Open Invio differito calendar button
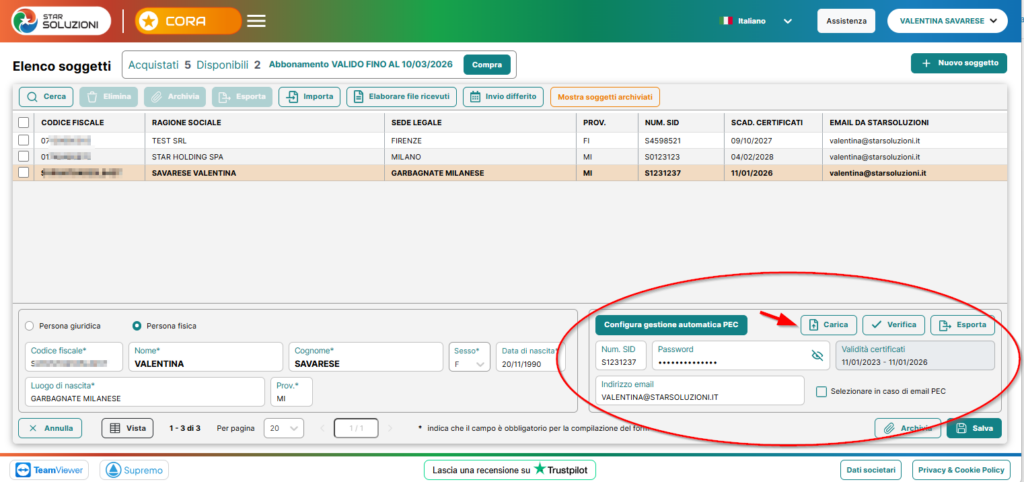 point(503,97)
